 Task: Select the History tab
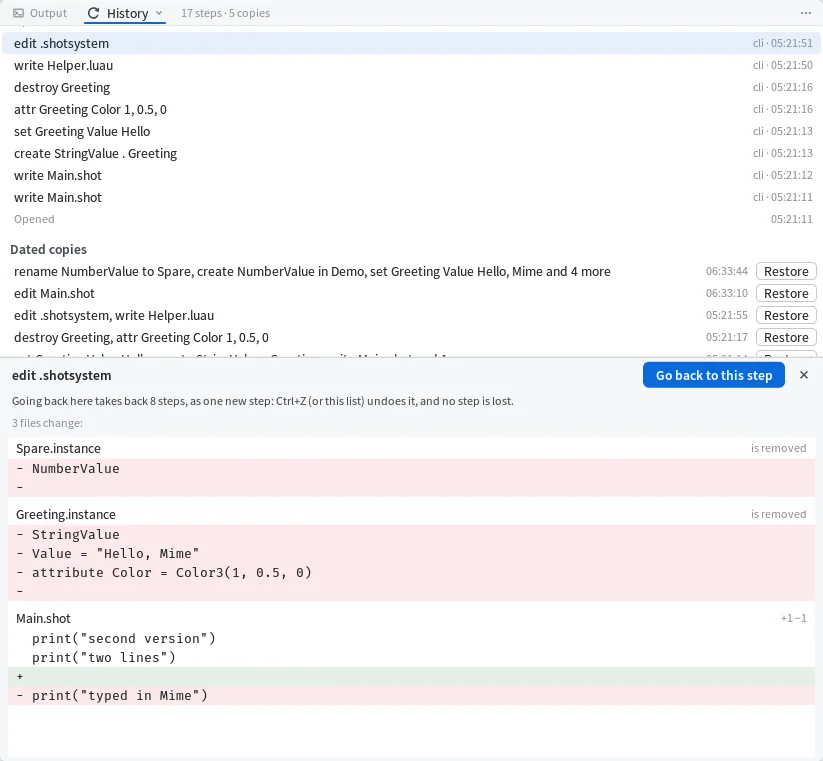125,13
